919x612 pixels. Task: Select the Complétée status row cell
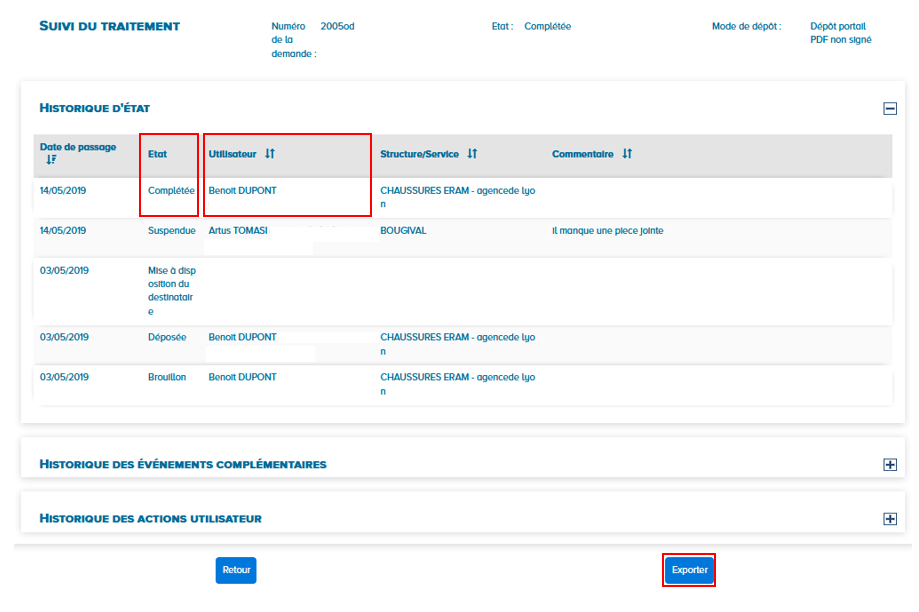[171, 190]
